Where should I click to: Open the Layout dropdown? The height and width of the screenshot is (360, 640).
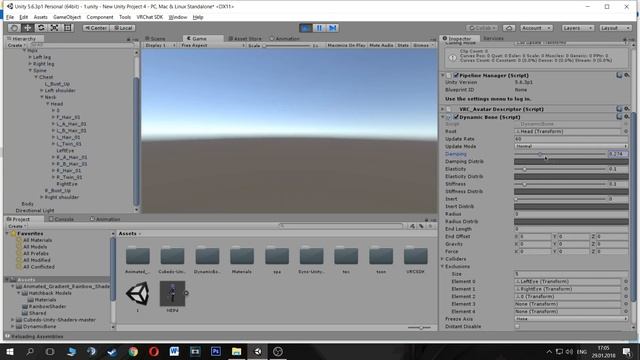pyautogui.click(x=615, y=28)
